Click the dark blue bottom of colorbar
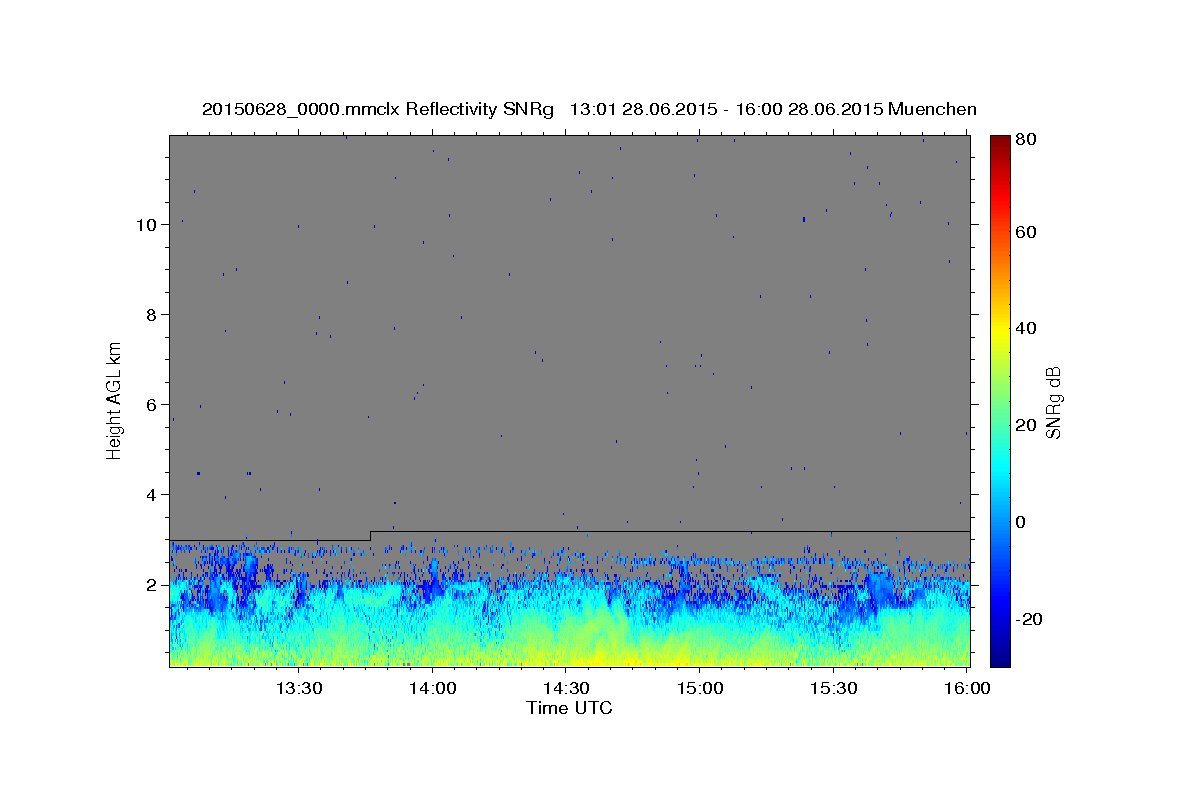The height and width of the screenshot is (800, 1200). 1000,655
